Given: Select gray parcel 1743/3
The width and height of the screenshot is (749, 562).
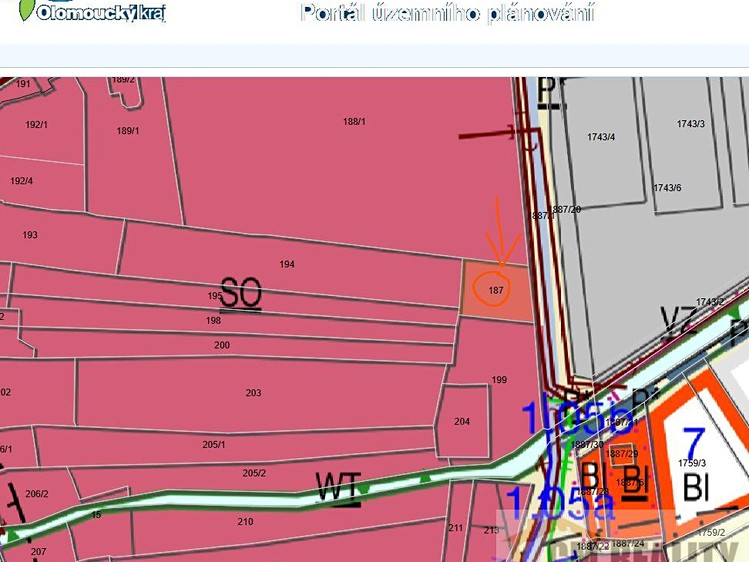Looking at the screenshot, I should point(691,124).
